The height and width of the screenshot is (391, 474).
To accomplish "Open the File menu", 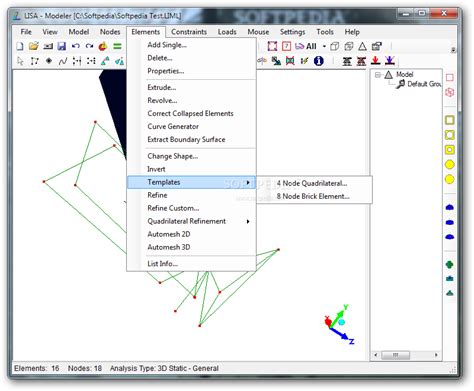I will 26,32.
